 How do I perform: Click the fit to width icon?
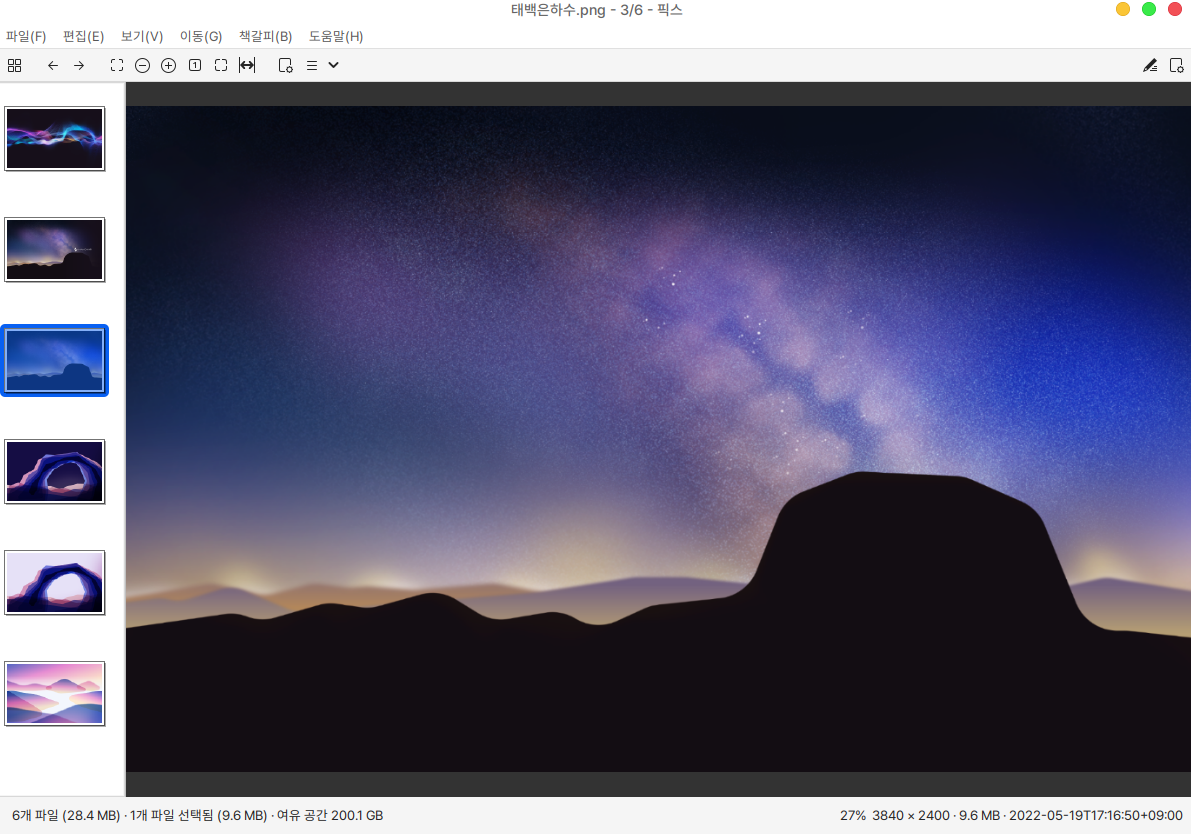247,65
